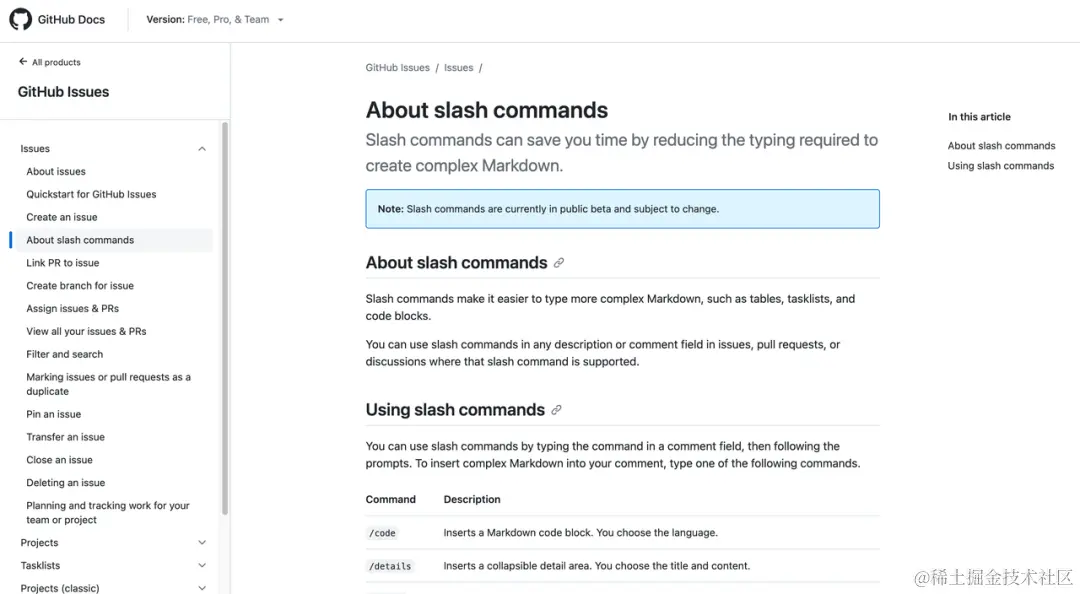Image resolution: width=1080 pixels, height=594 pixels.
Task: Open Pin an issue page
Action: click(54, 414)
